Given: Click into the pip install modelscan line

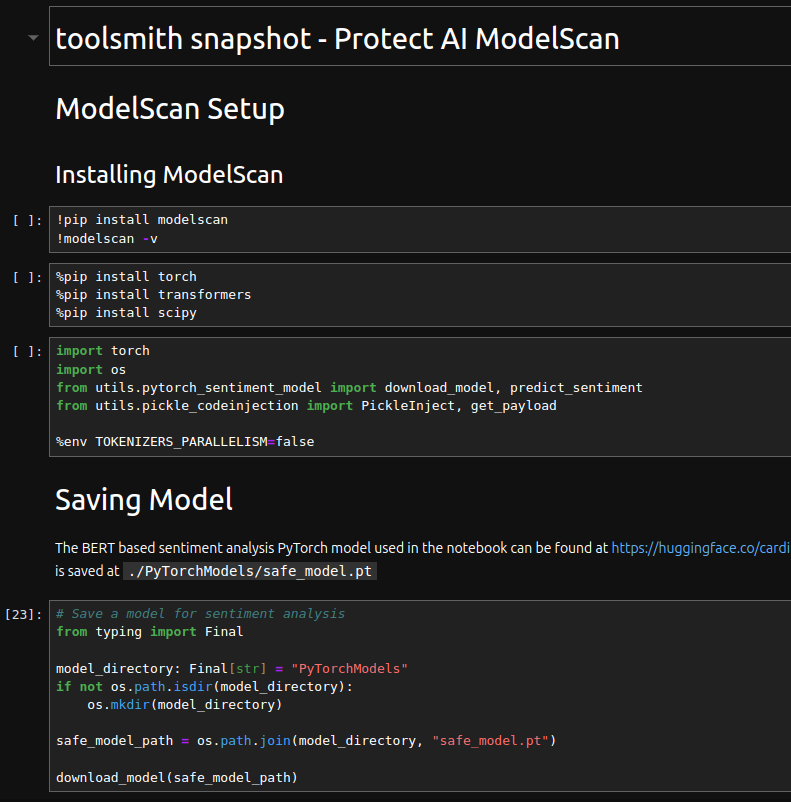Looking at the screenshot, I should 142,219.
